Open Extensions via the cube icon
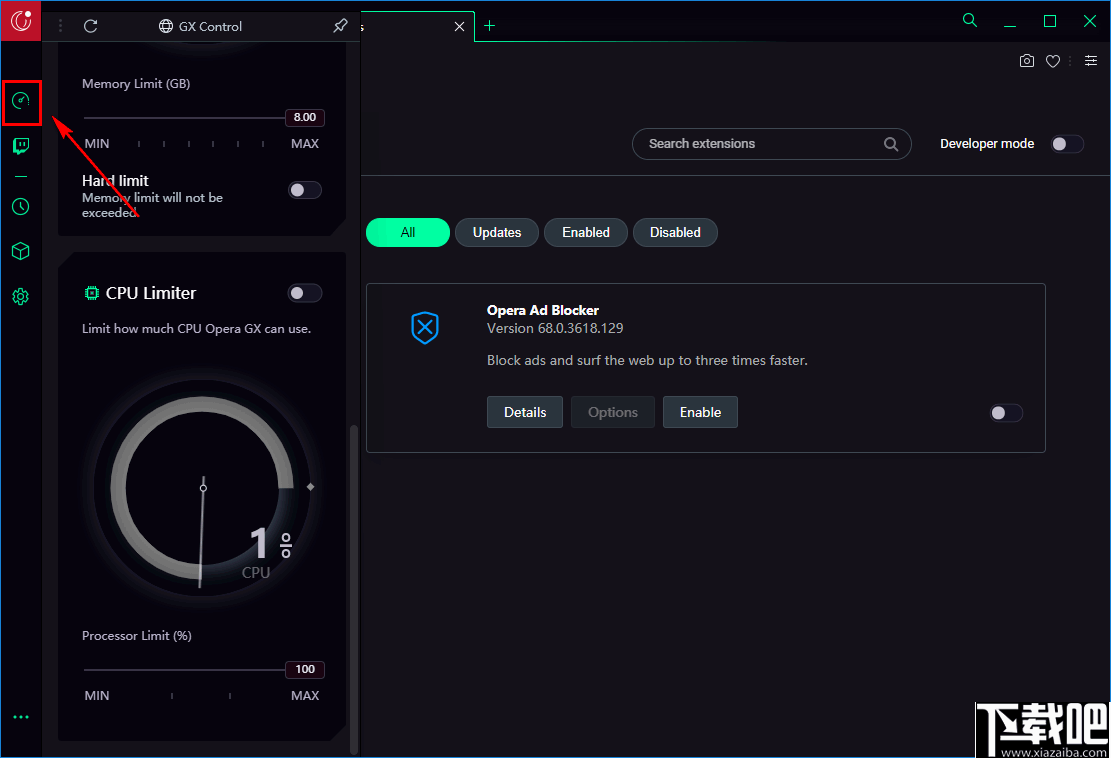Viewport: 1111px width, 758px height. coord(21,251)
